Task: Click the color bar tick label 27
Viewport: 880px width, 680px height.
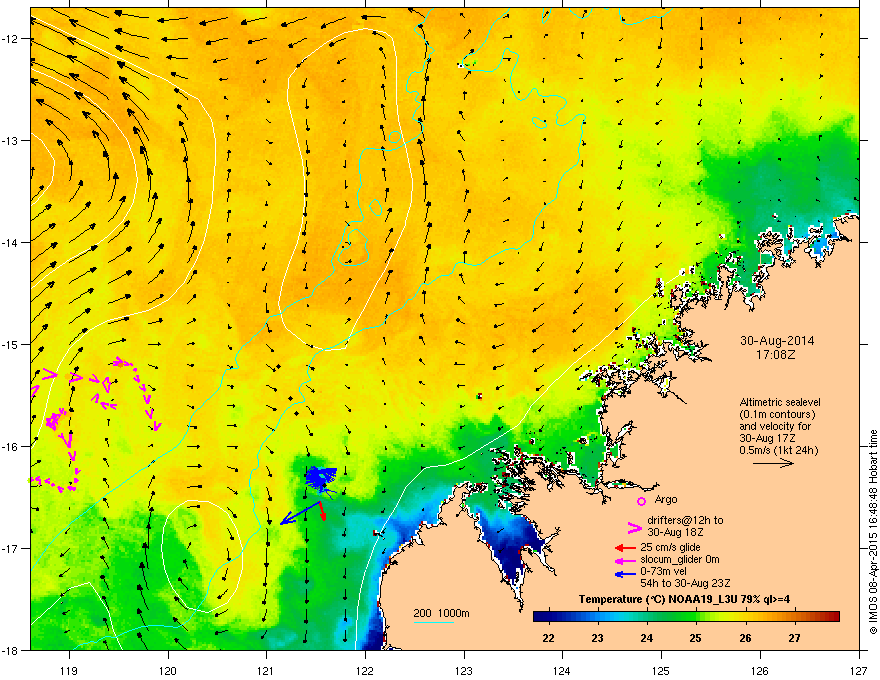Action: tap(794, 638)
